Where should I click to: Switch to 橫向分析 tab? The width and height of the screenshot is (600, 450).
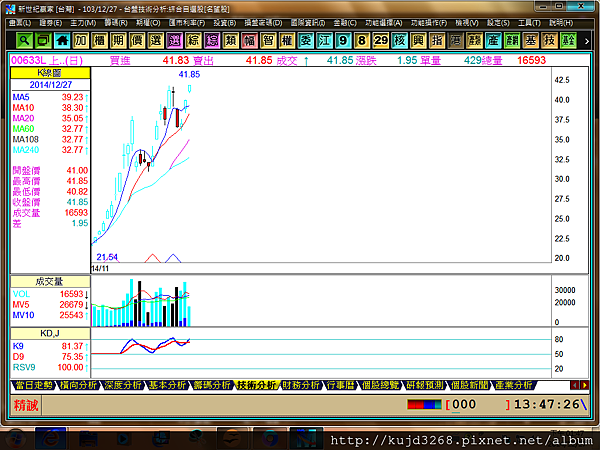pyautogui.click(x=78, y=385)
